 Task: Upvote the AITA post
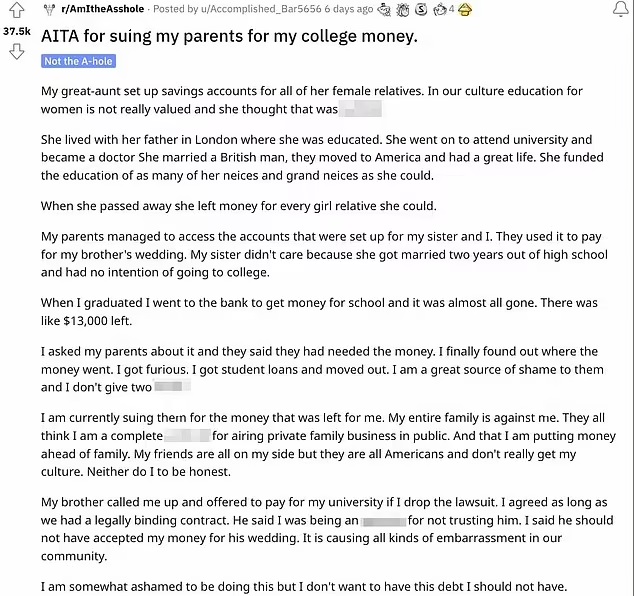coord(16,13)
